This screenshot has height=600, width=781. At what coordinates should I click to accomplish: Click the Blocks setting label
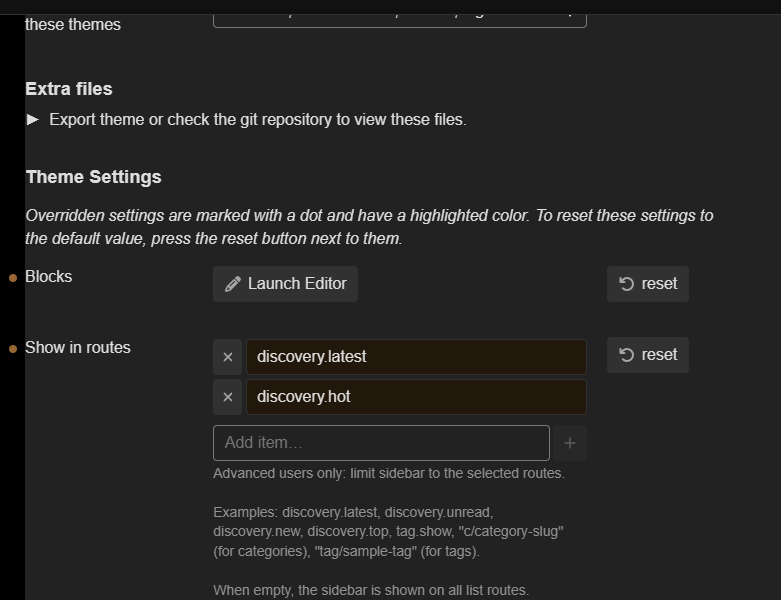[x=49, y=277]
